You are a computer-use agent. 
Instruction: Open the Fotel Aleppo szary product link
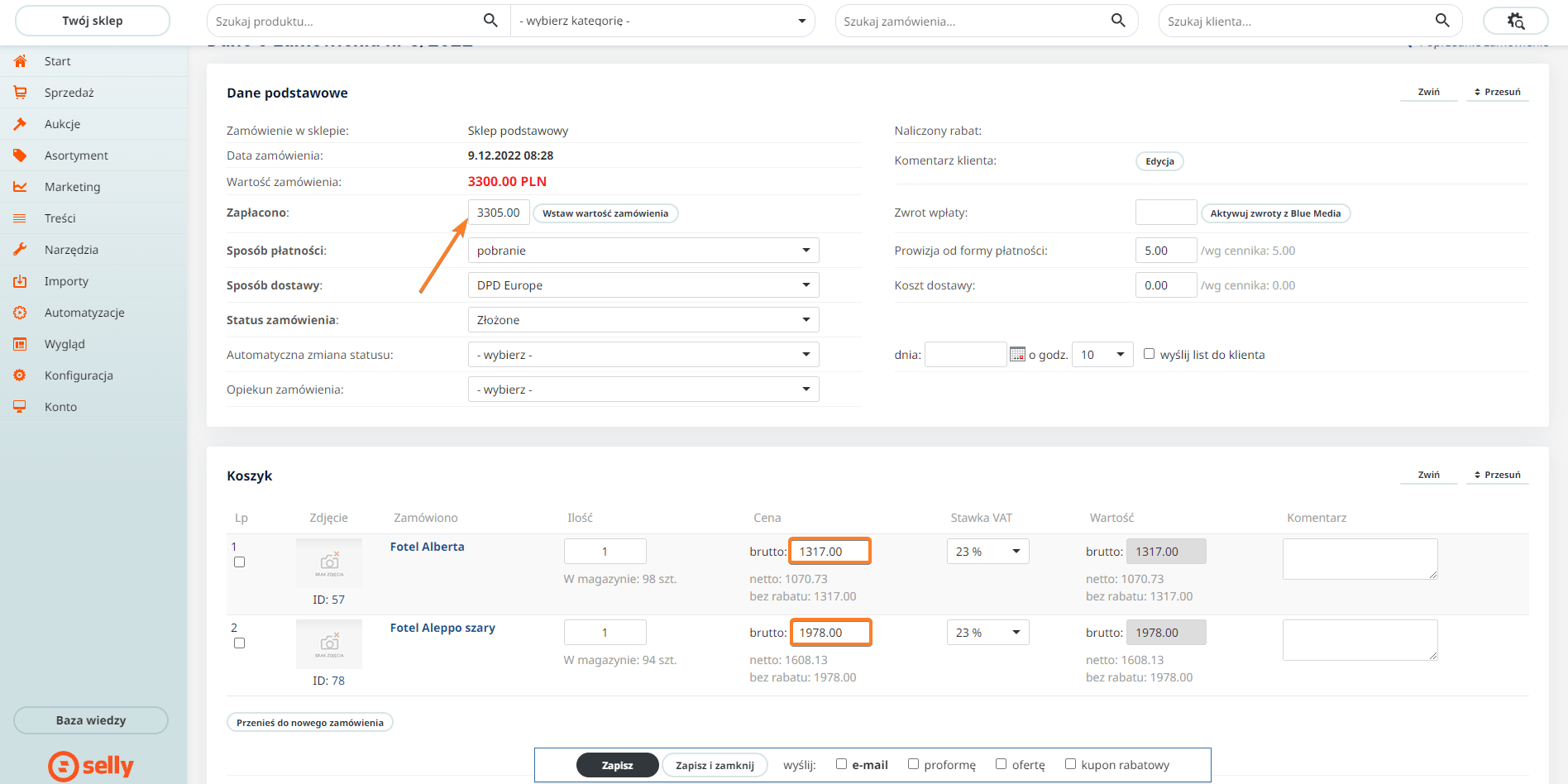[442, 628]
